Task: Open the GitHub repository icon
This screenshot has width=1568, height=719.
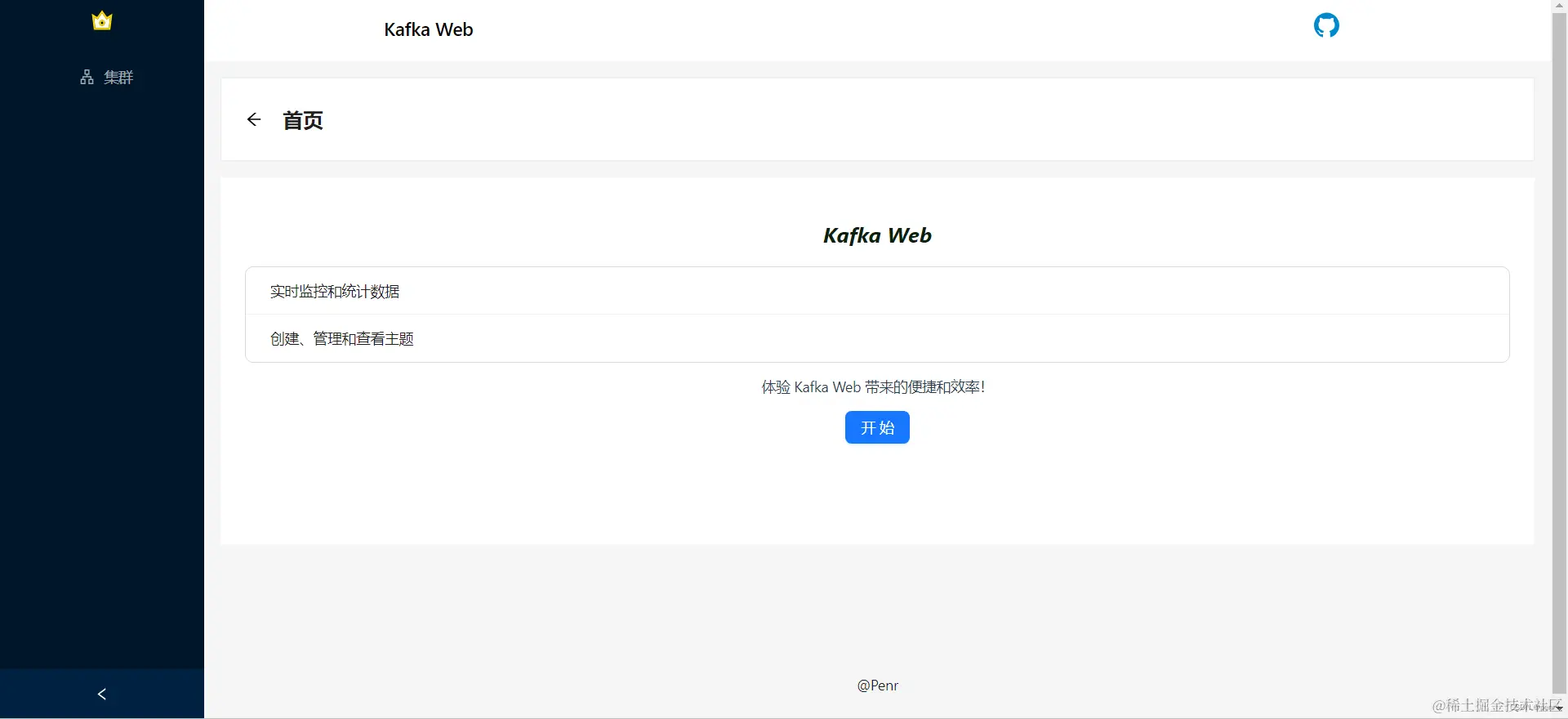Action: click(x=1326, y=25)
